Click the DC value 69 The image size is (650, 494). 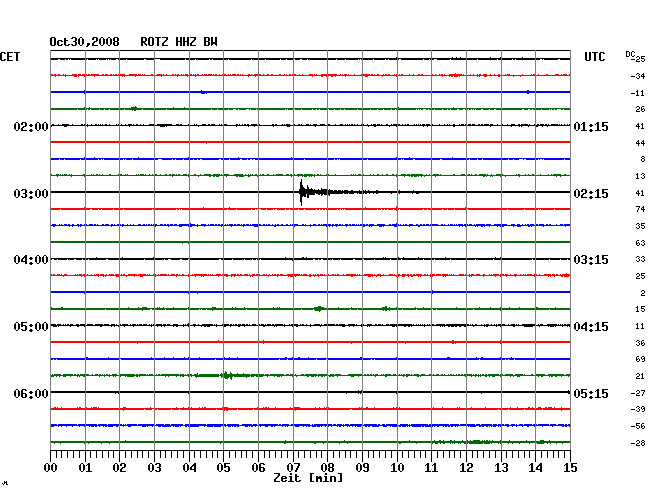(640, 359)
